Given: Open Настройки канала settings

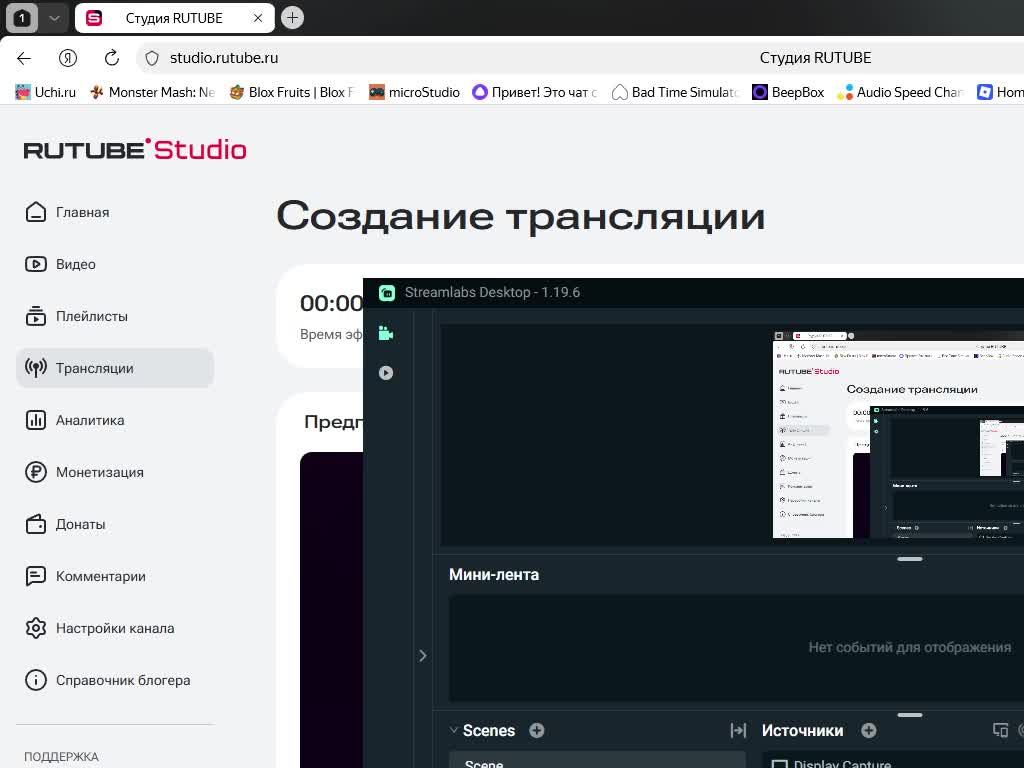Looking at the screenshot, I should coord(115,628).
